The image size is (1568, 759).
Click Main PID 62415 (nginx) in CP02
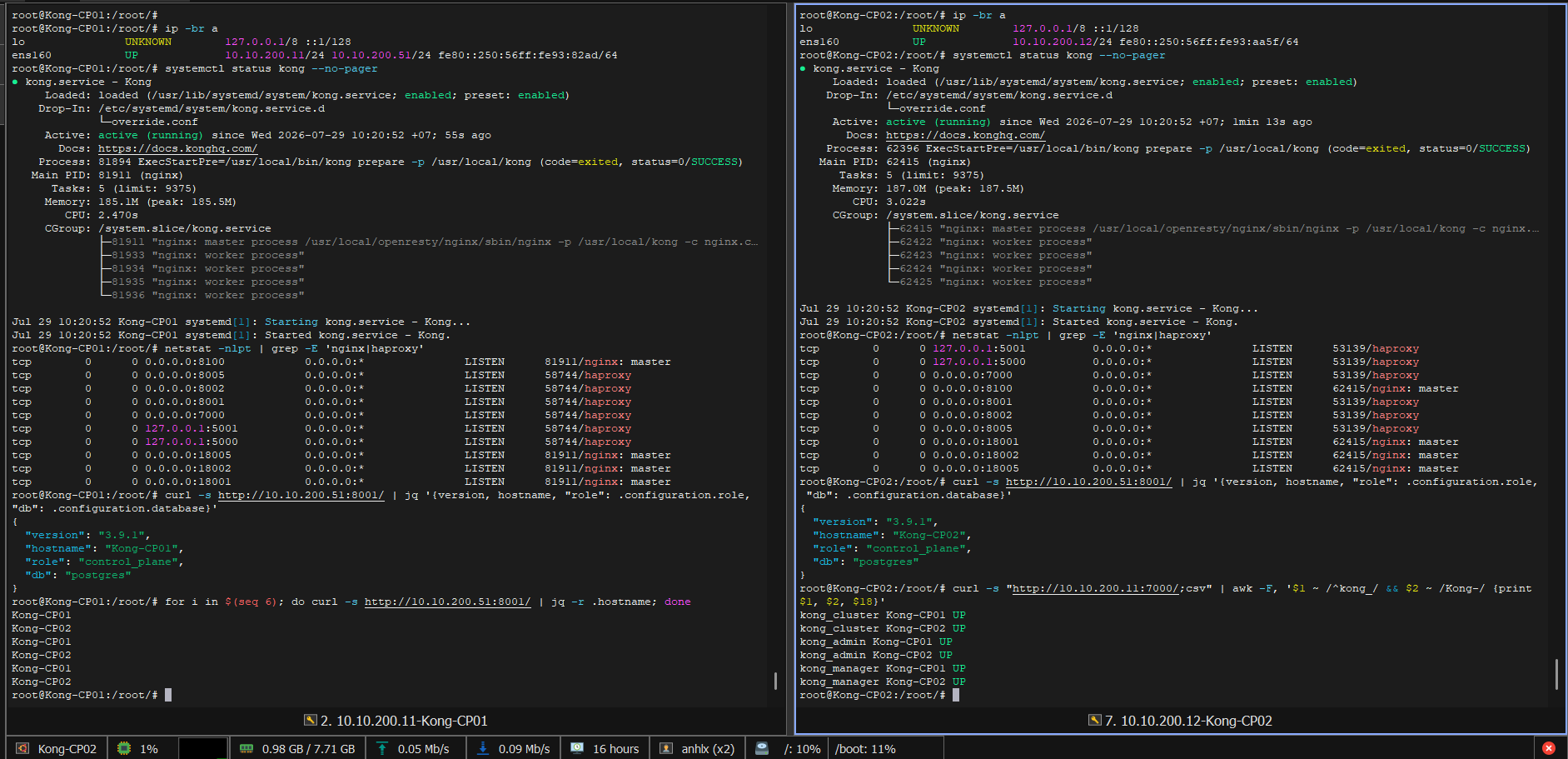895,162
